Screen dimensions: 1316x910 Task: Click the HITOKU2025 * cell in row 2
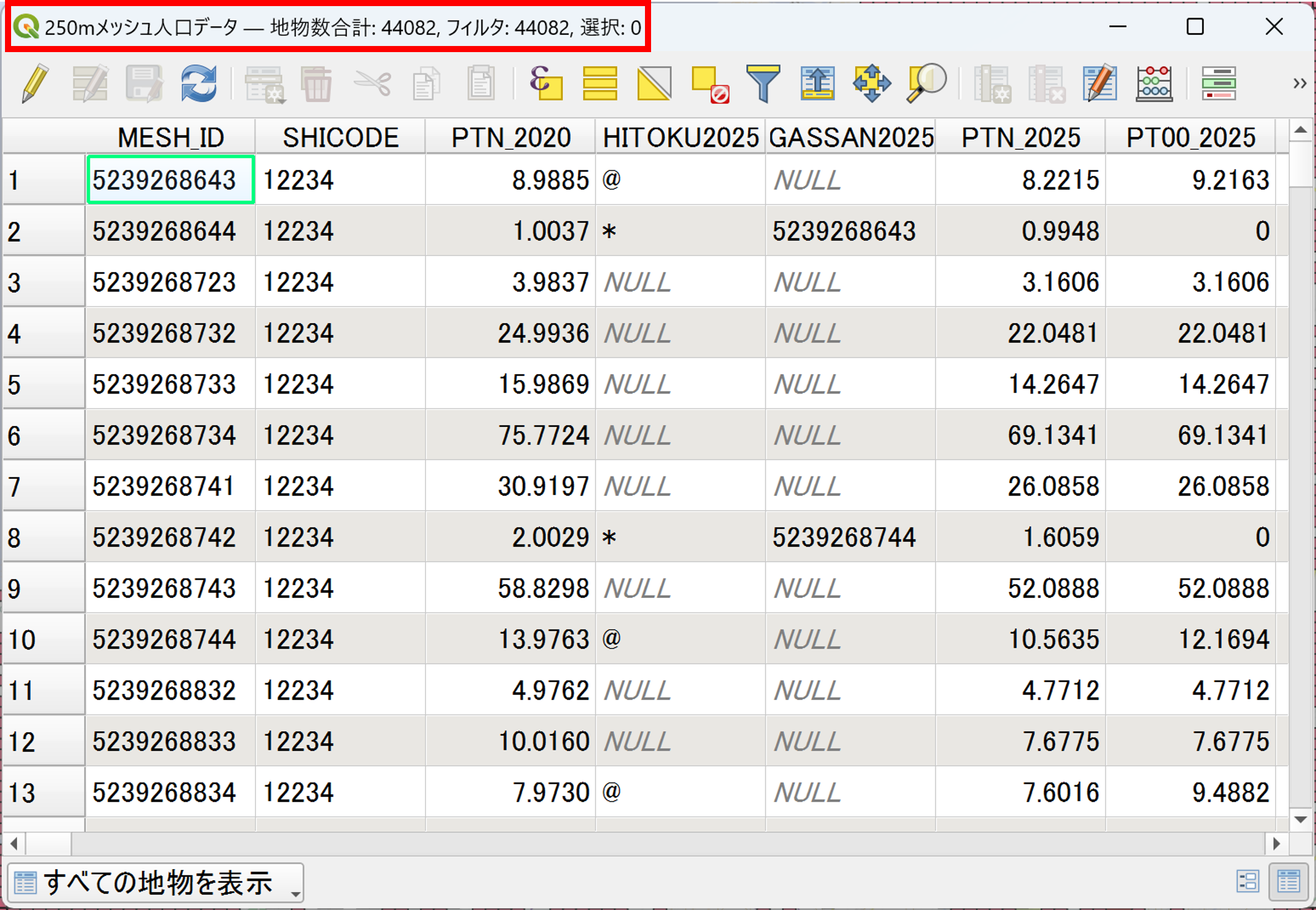pyautogui.click(x=680, y=231)
